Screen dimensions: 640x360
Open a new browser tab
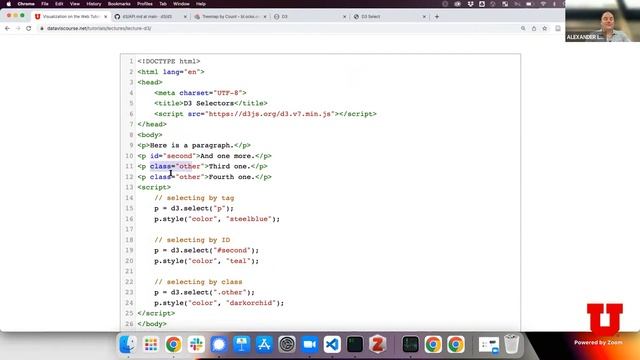[437, 16]
